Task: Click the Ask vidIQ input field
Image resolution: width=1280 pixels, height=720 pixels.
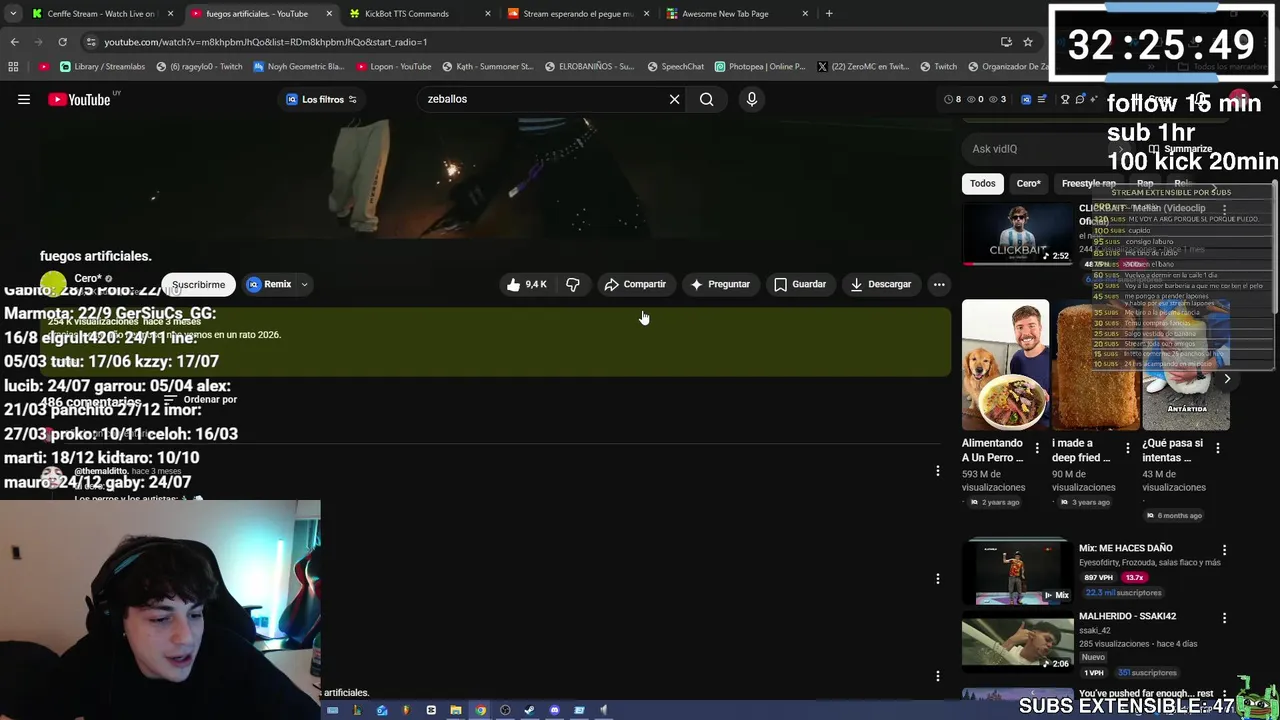Action: click(x=1040, y=149)
